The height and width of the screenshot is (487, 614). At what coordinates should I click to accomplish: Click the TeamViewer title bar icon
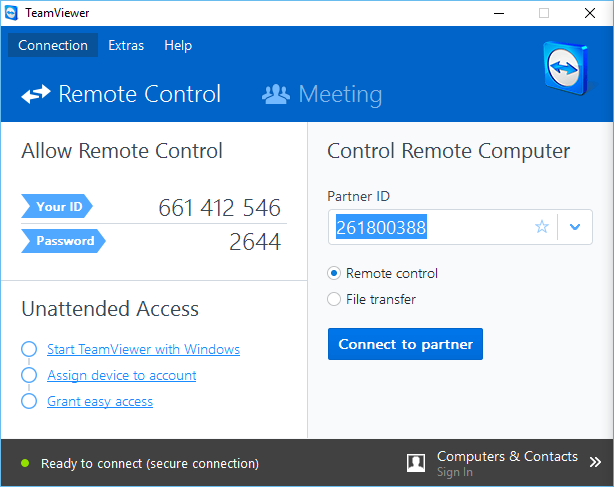(x=11, y=13)
